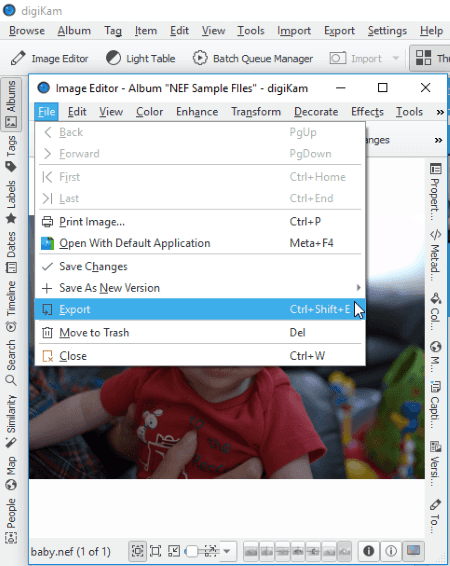The height and width of the screenshot is (566, 450).
Task: Choose Print Image... from File menu
Action: (x=200, y=222)
